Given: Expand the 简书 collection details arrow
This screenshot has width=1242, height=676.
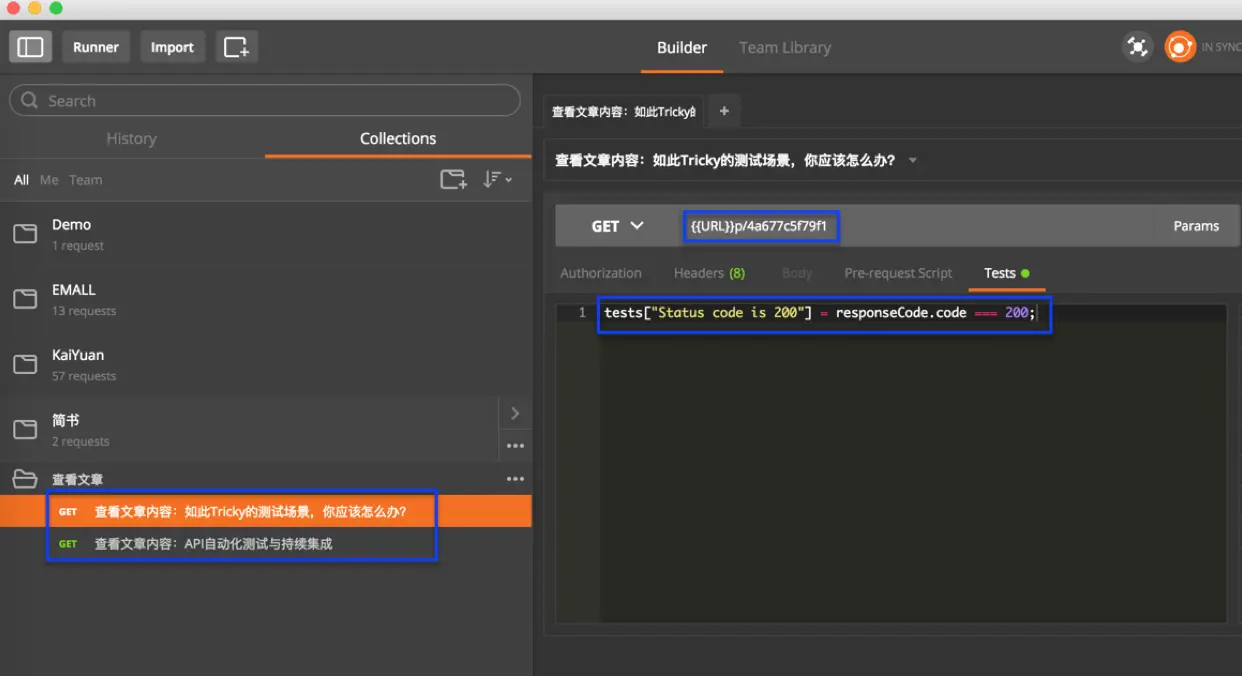Looking at the screenshot, I should click(x=515, y=413).
